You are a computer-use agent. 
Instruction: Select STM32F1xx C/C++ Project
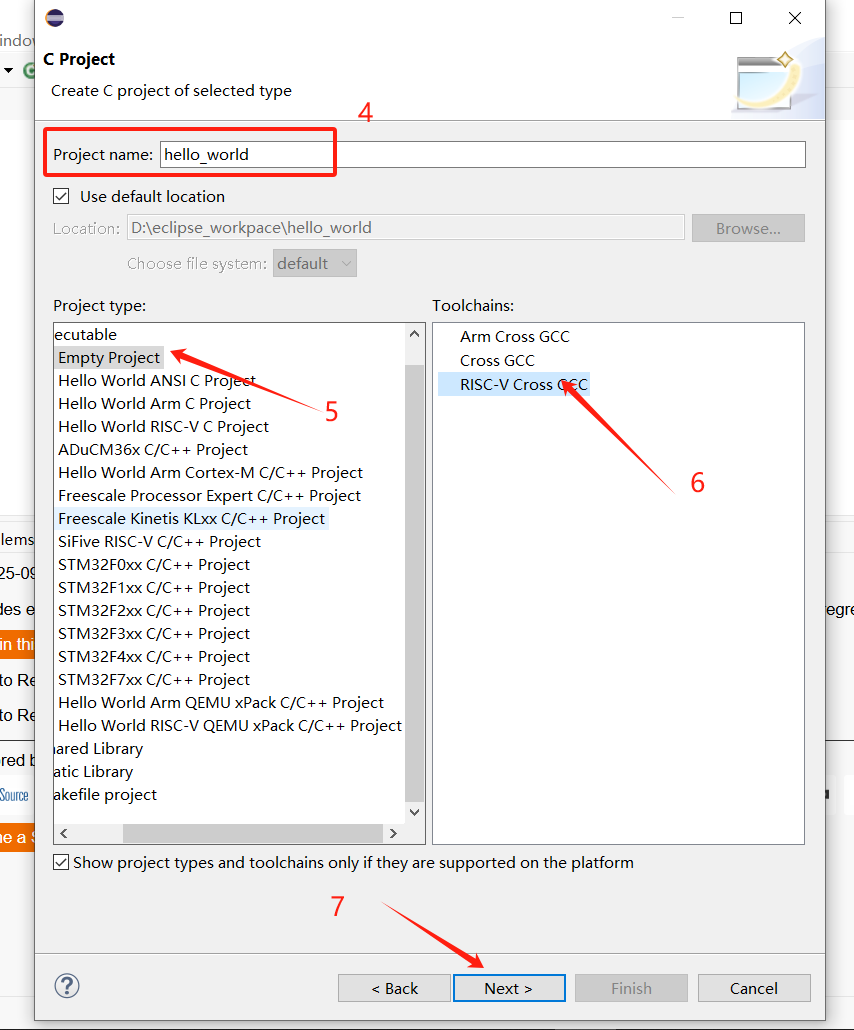pyautogui.click(x=154, y=588)
